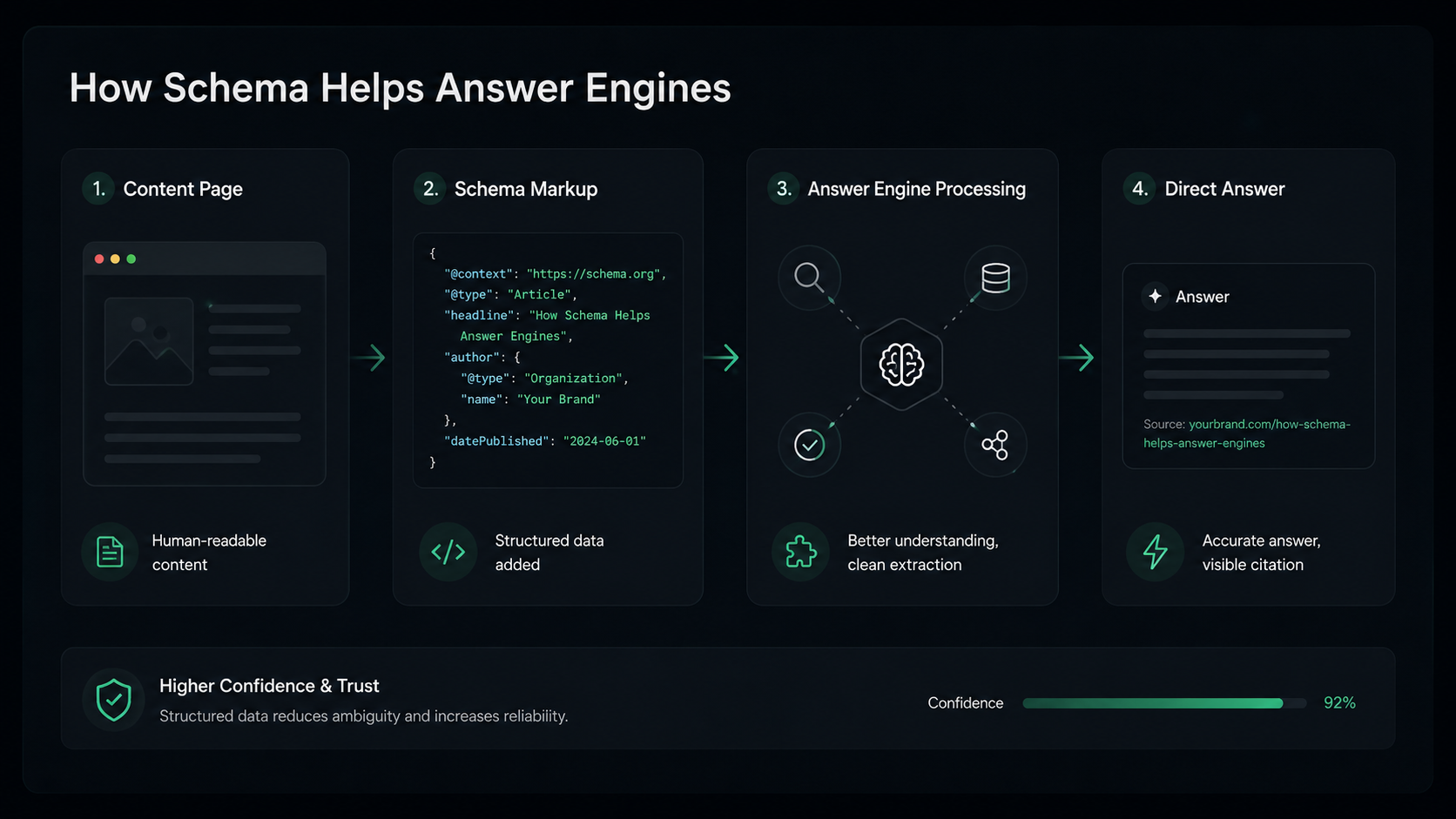The height and width of the screenshot is (819, 1456).
Task: Click the magnifying glass search icon
Action: tap(809, 278)
